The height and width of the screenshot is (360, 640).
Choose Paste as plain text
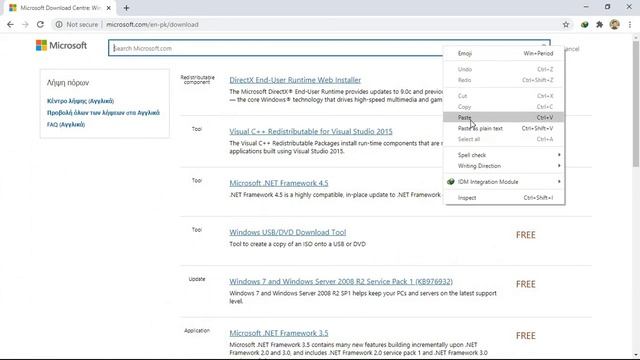tap(504, 128)
